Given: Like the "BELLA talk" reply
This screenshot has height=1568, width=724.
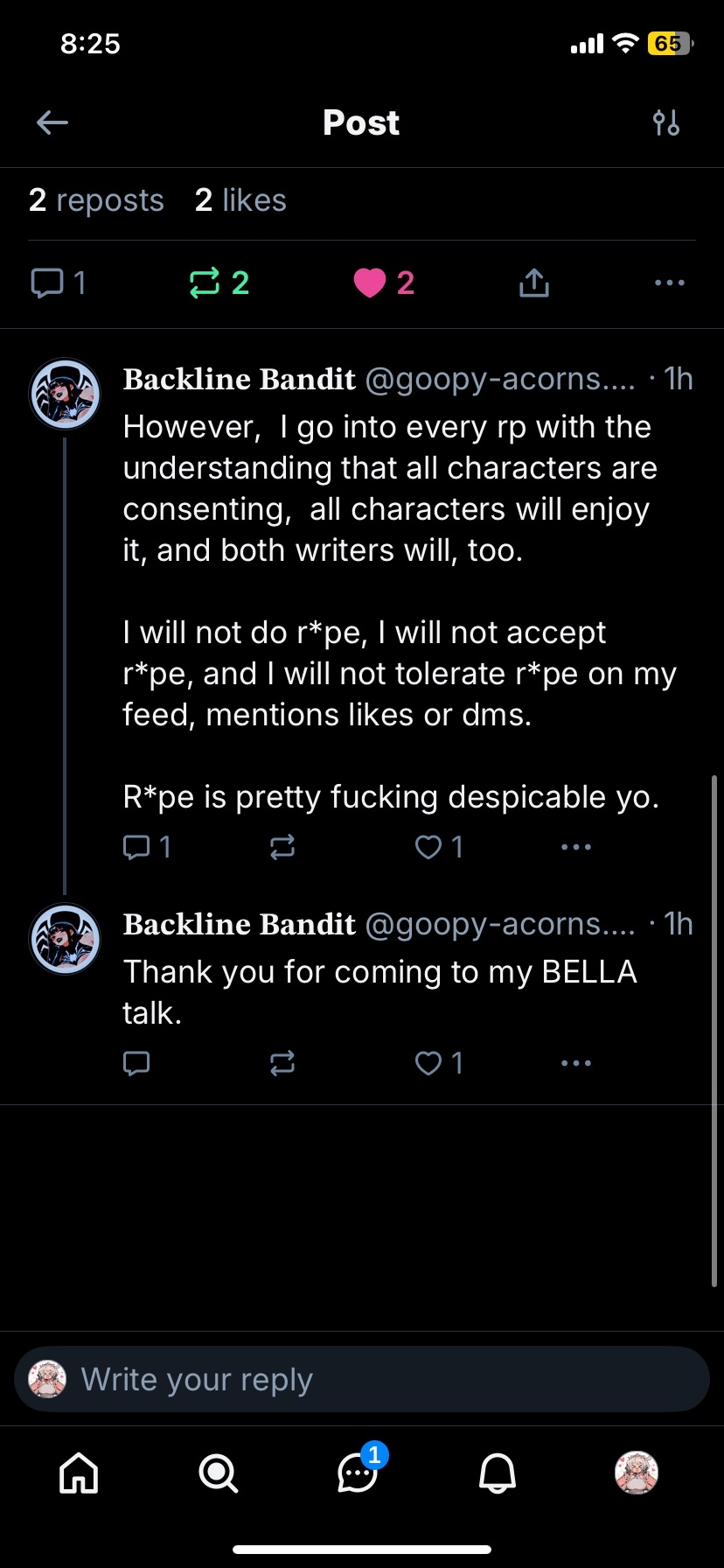Looking at the screenshot, I should [x=428, y=1063].
